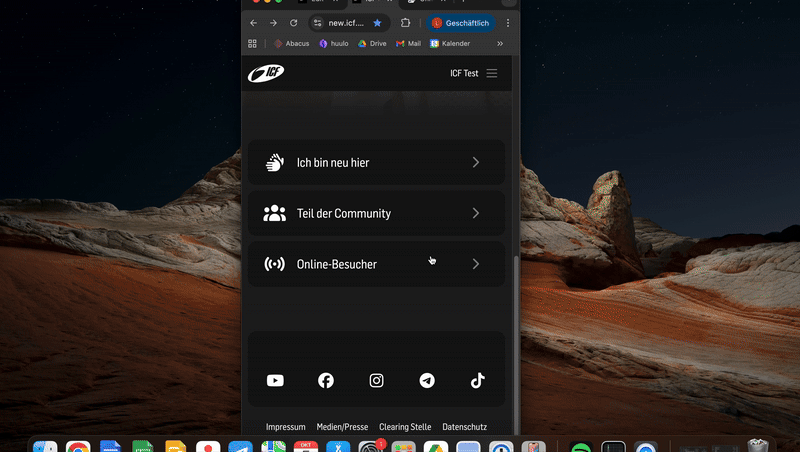Viewport: 800px width, 452px height.
Task: Show more bookmarks with double chevron
Action: [500, 43]
